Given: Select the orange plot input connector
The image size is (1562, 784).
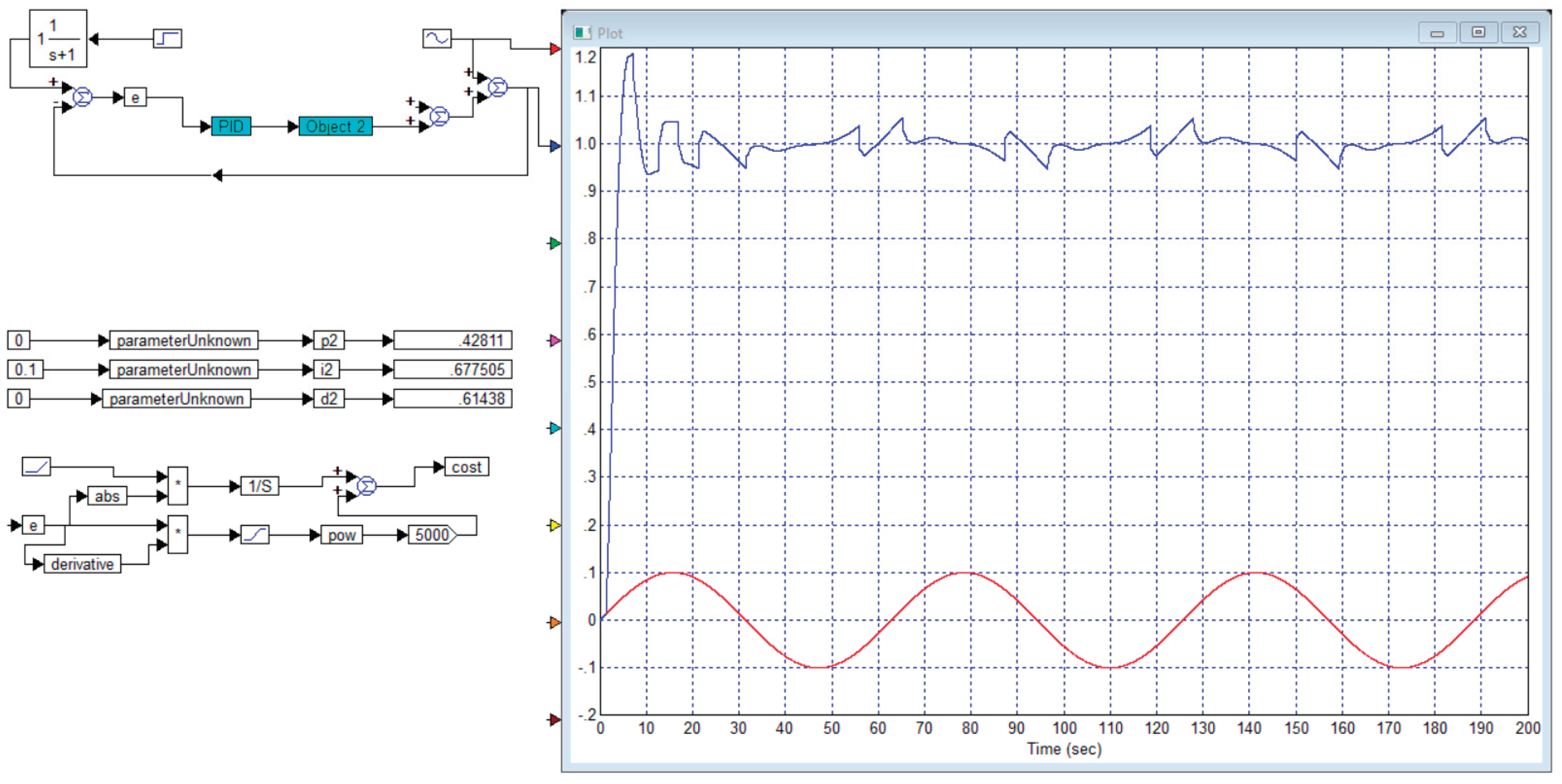Looking at the screenshot, I should (x=555, y=623).
